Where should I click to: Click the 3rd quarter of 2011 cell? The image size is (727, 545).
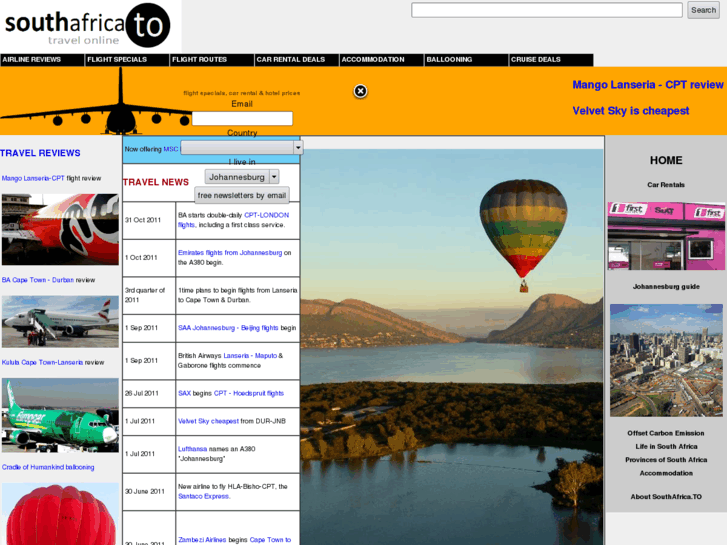(149, 295)
